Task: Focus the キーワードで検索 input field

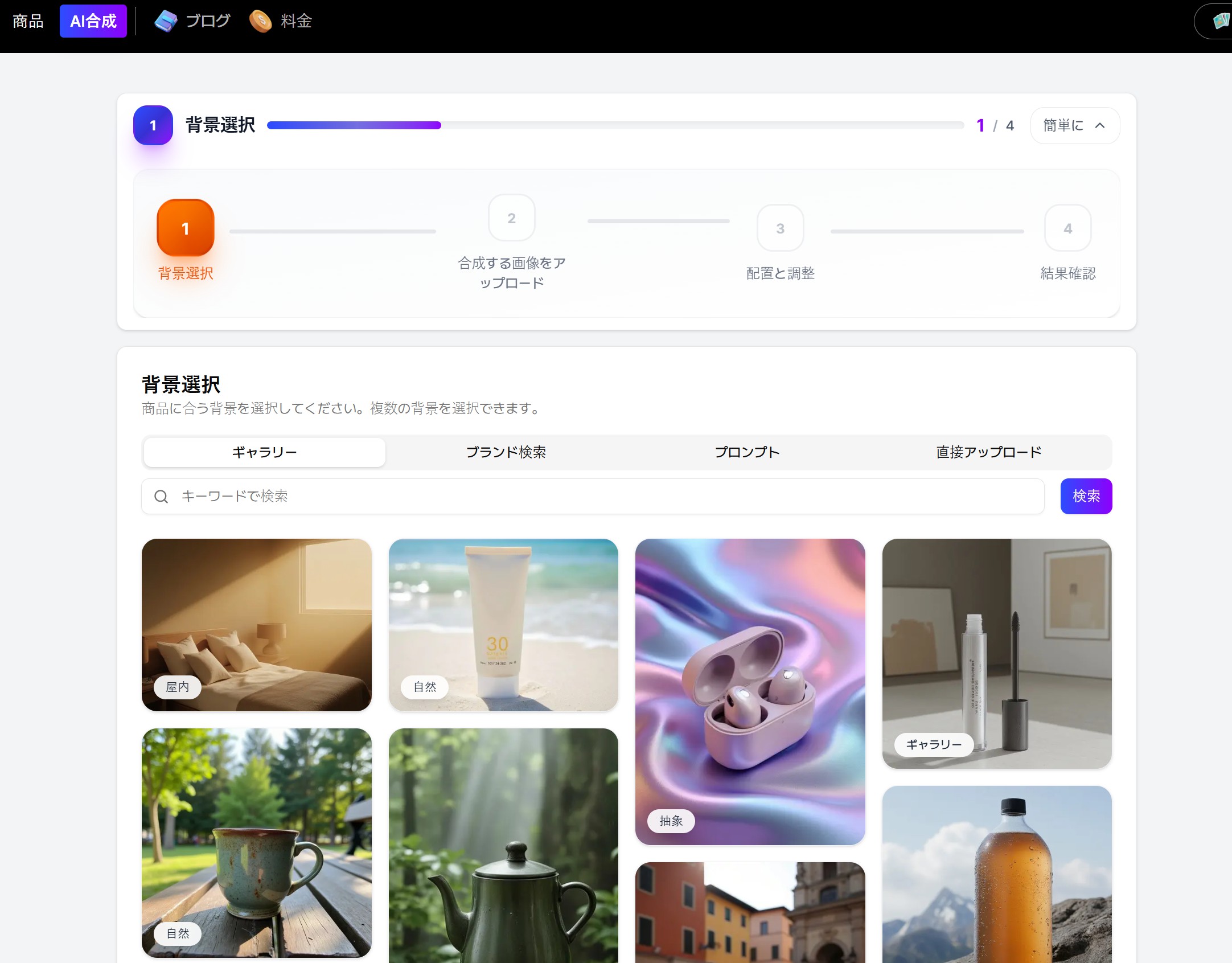Action: pos(593,496)
